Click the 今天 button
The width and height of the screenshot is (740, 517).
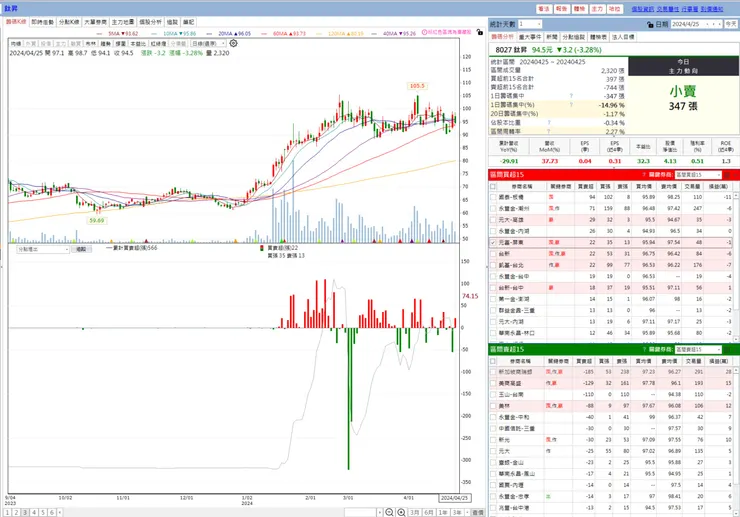(731, 24)
